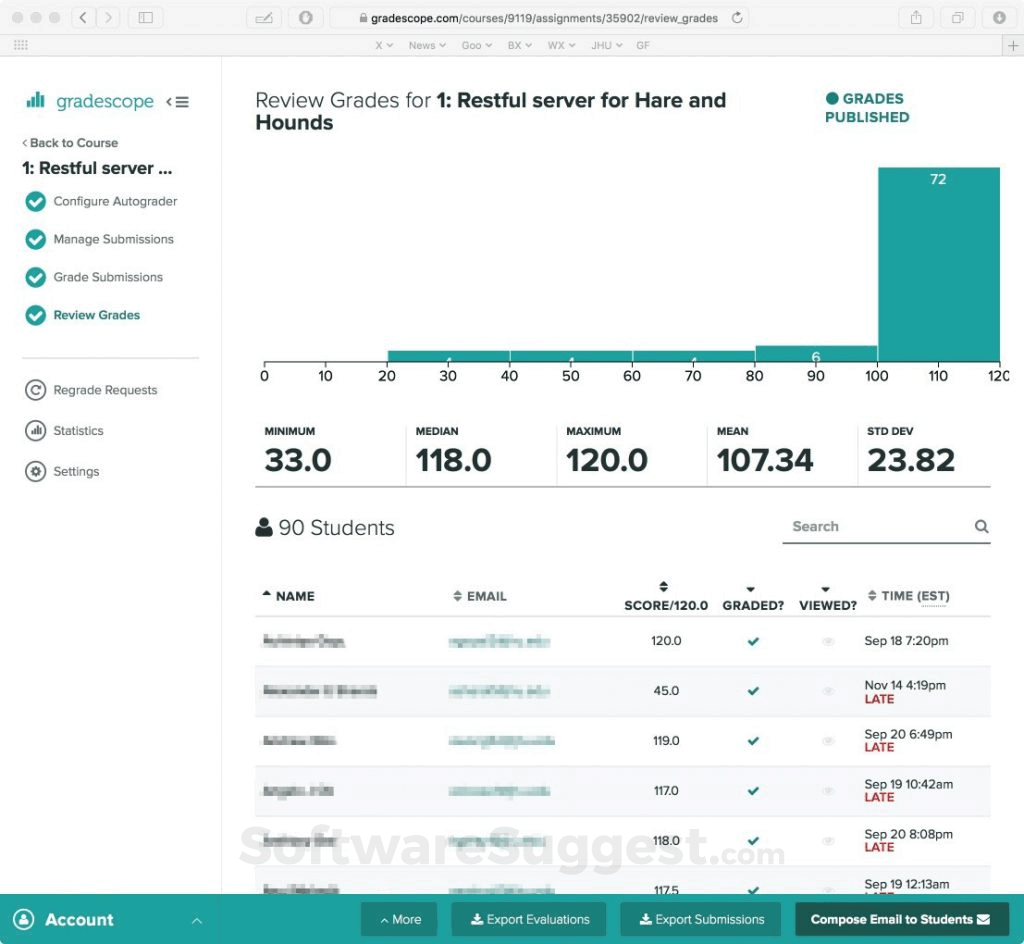The width and height of the screenshot is (1024, 944).
Task: Go Back to Course via the link
Action: [70, 143]
